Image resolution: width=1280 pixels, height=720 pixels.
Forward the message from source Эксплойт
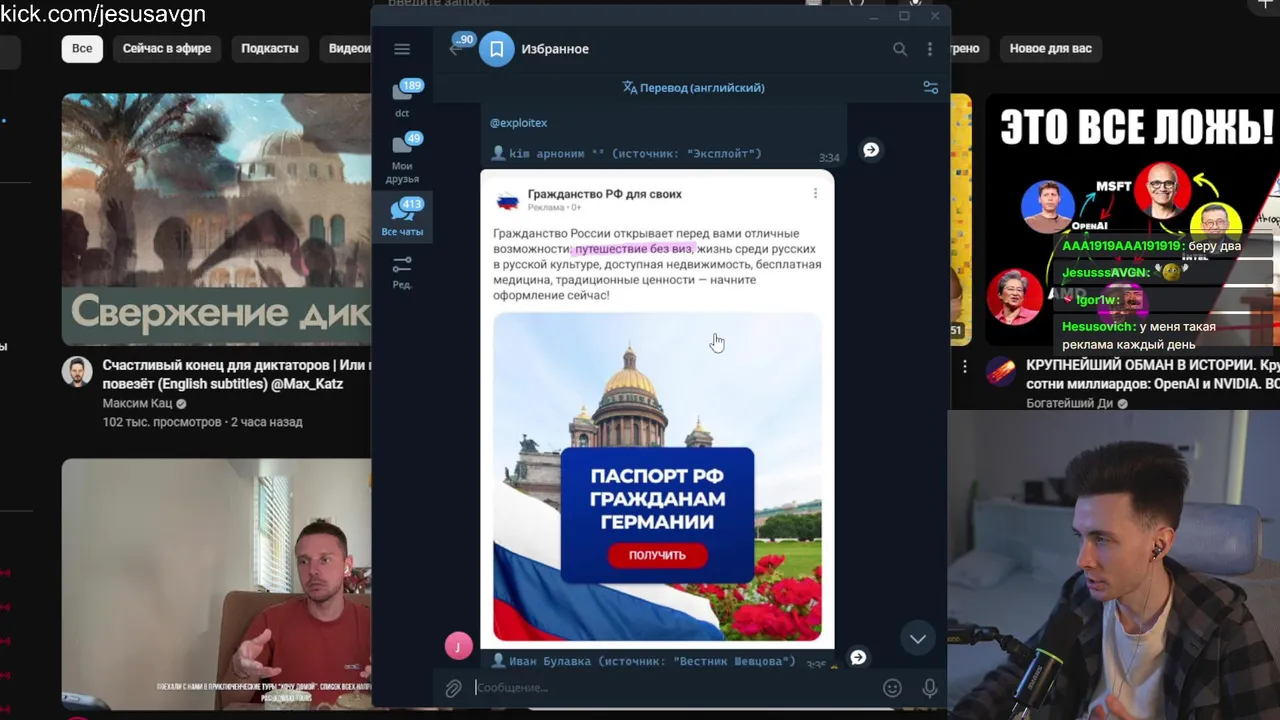tap(871, 149)
